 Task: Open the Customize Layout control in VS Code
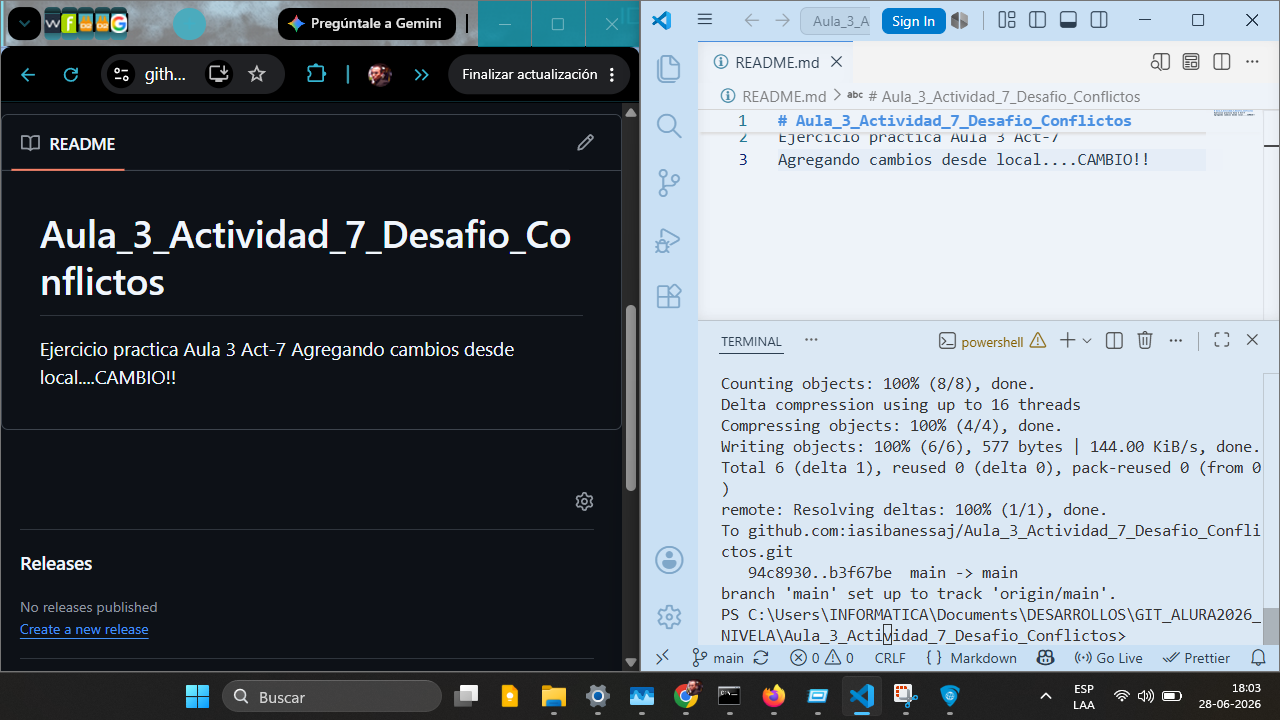[x=1007, y=20]
